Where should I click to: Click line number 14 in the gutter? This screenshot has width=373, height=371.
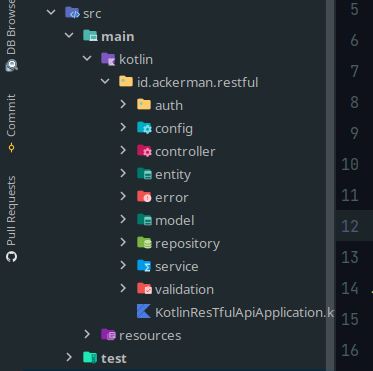(350, 288)
